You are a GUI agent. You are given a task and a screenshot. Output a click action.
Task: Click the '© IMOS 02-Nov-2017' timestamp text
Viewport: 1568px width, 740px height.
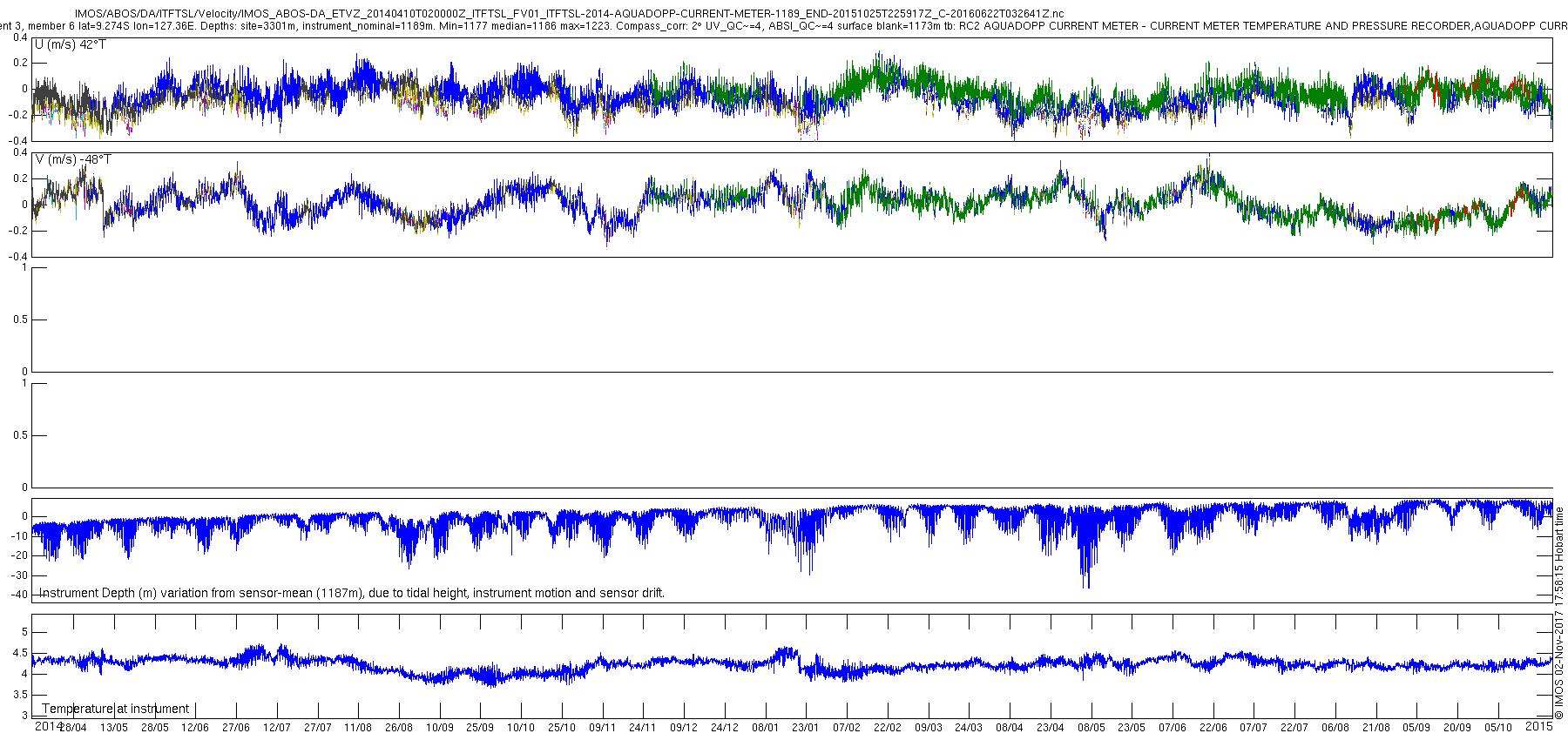coord(1559,614)
